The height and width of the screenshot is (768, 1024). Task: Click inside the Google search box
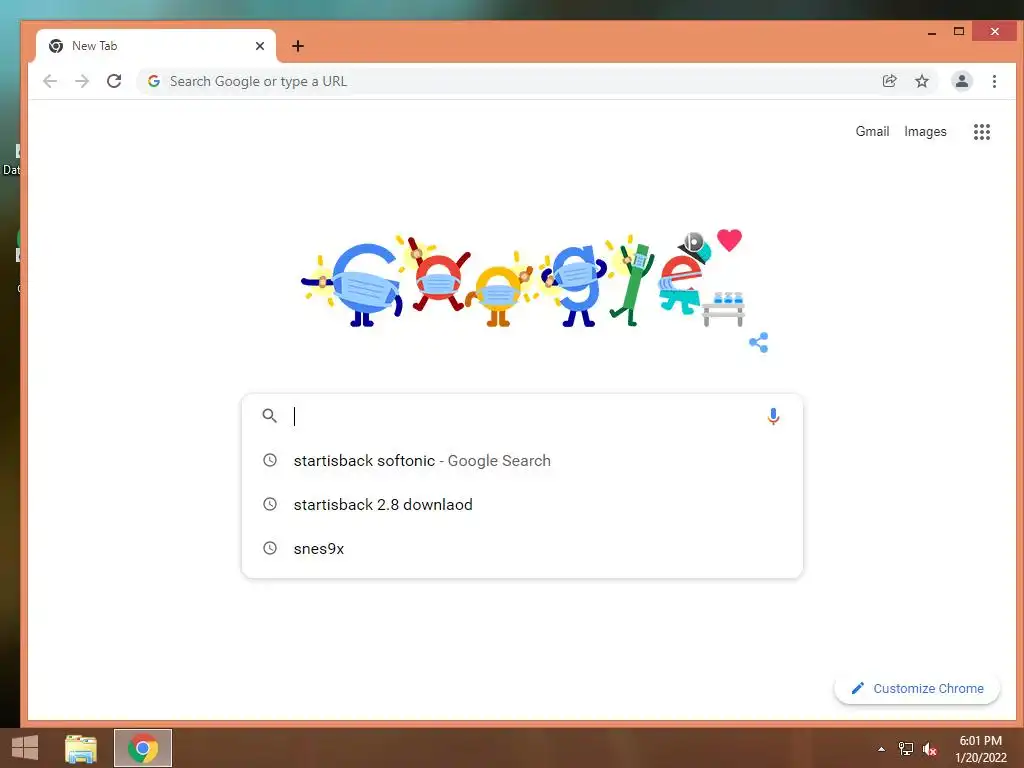coord(522,416)
